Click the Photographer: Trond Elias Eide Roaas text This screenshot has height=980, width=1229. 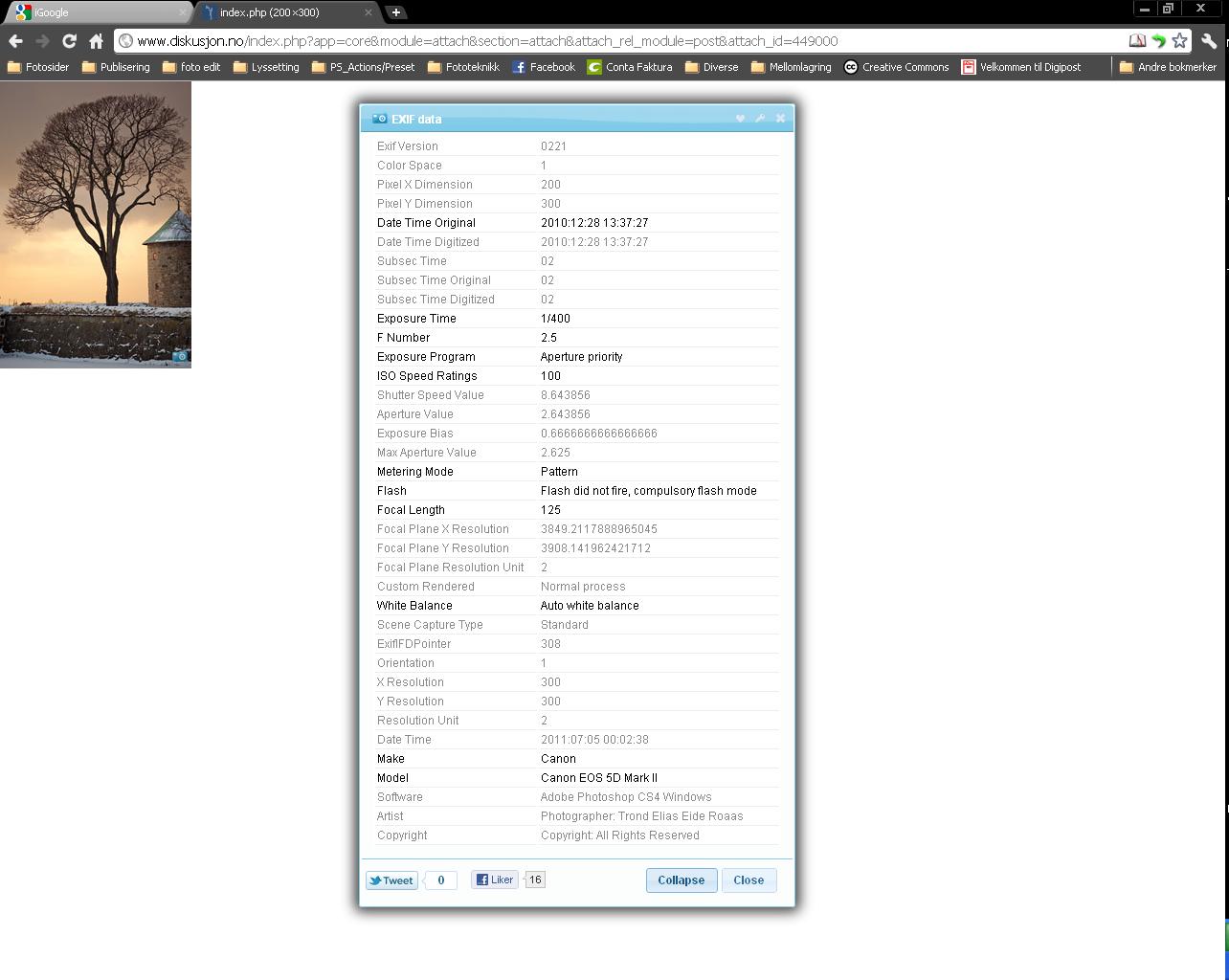click(641, 816)
